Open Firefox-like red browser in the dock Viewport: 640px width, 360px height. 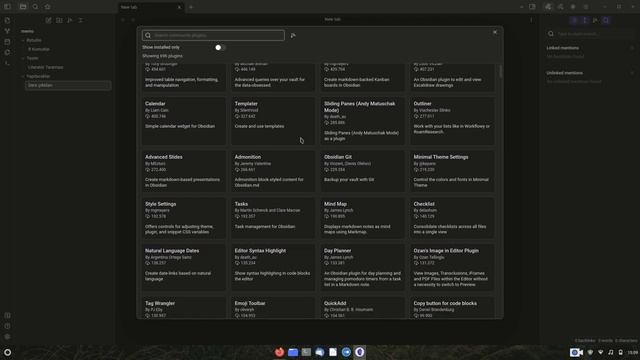point(279,352)
